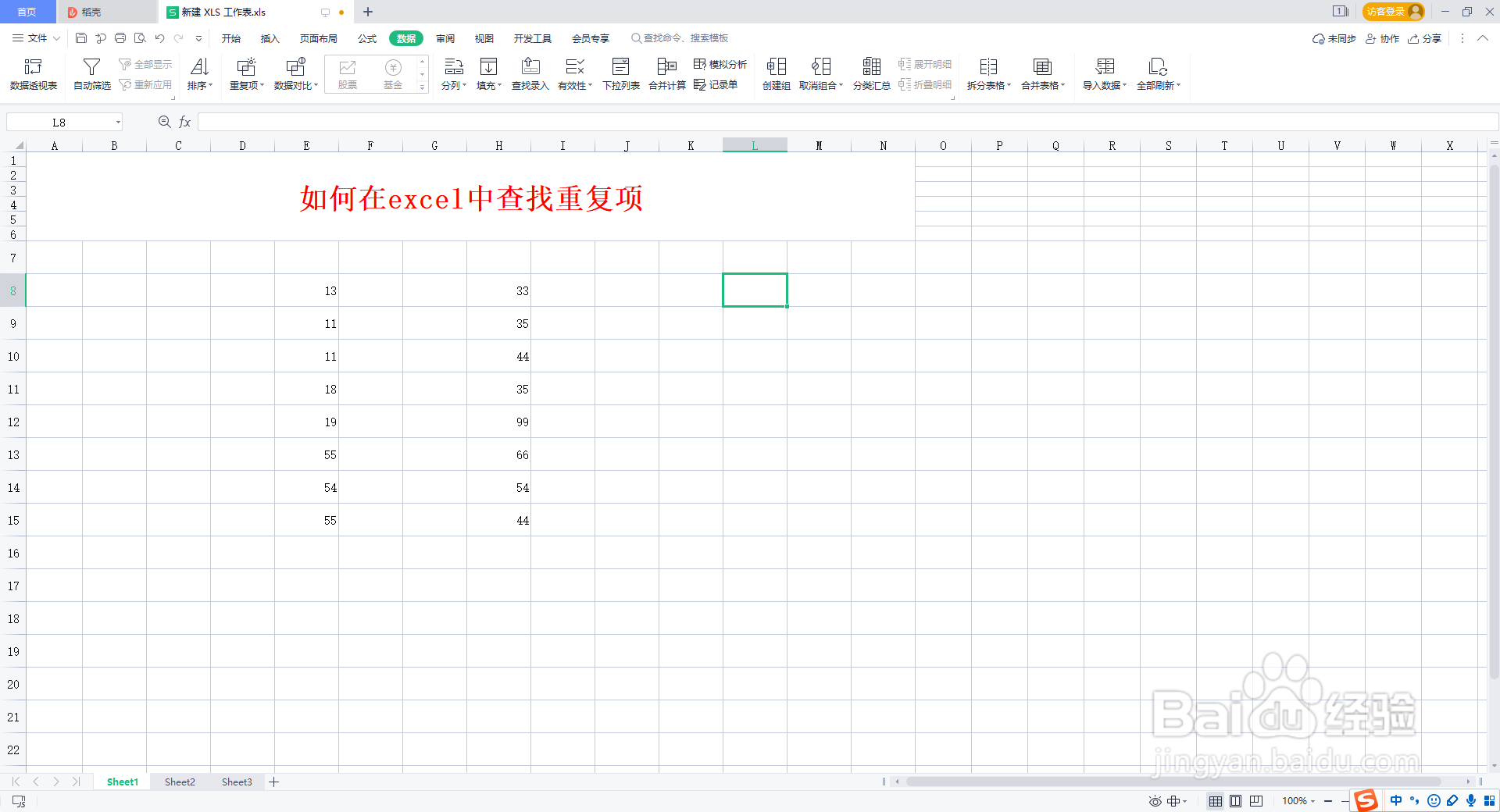Image resolution: width=1500 pixels, height=812 pixels.
Task: Open the 插入 ribbon tab
Action: pos(270,38)
